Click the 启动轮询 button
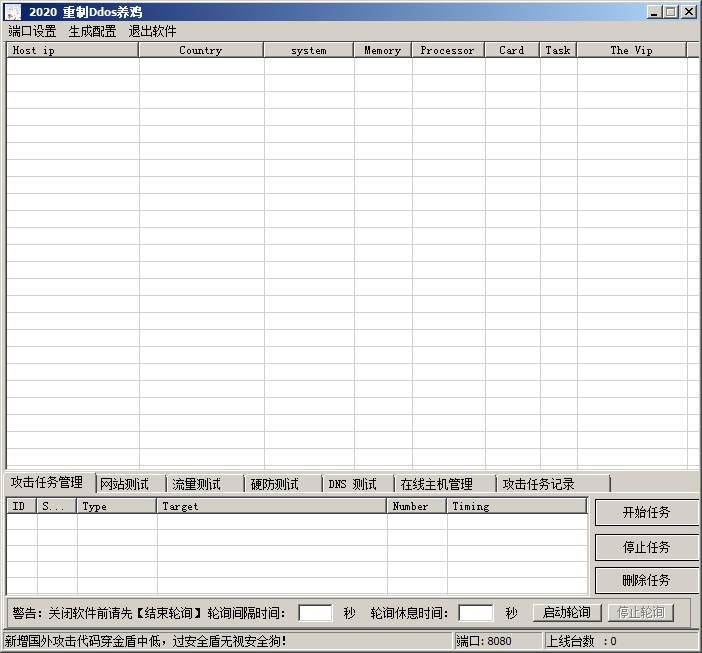Image resolution: width=702 pixels, height=653 pixels. pyautogui.click(x=567, y=612)
